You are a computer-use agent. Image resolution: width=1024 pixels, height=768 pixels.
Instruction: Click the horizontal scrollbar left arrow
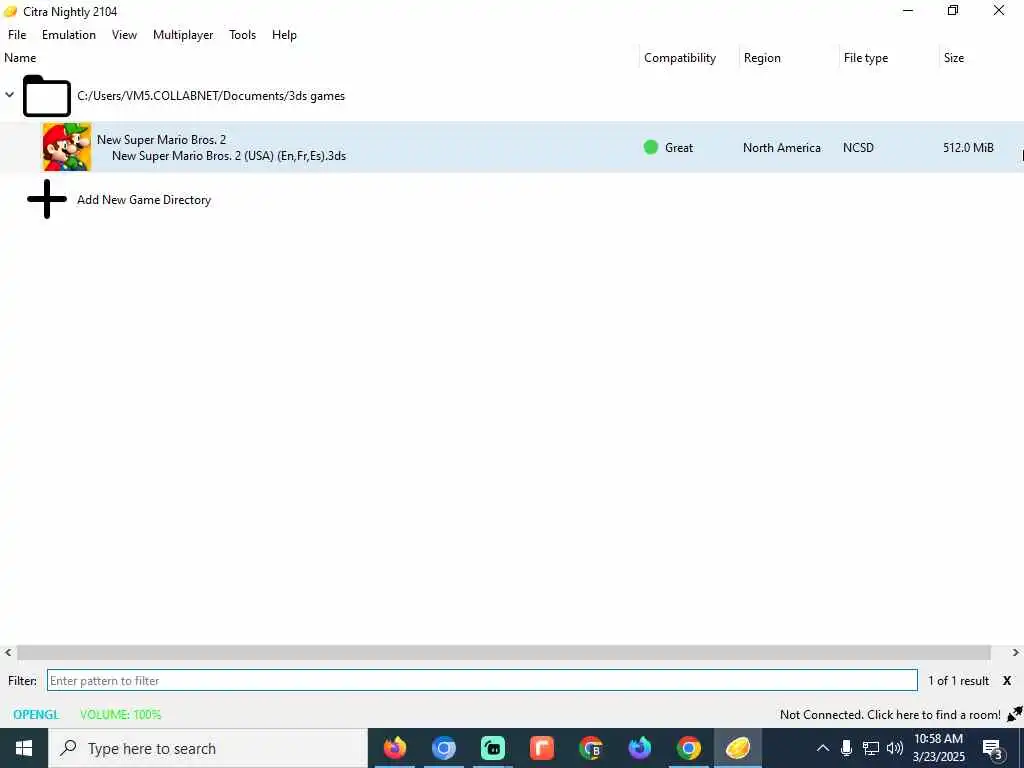pyautogui.click(x=8, y=652)
